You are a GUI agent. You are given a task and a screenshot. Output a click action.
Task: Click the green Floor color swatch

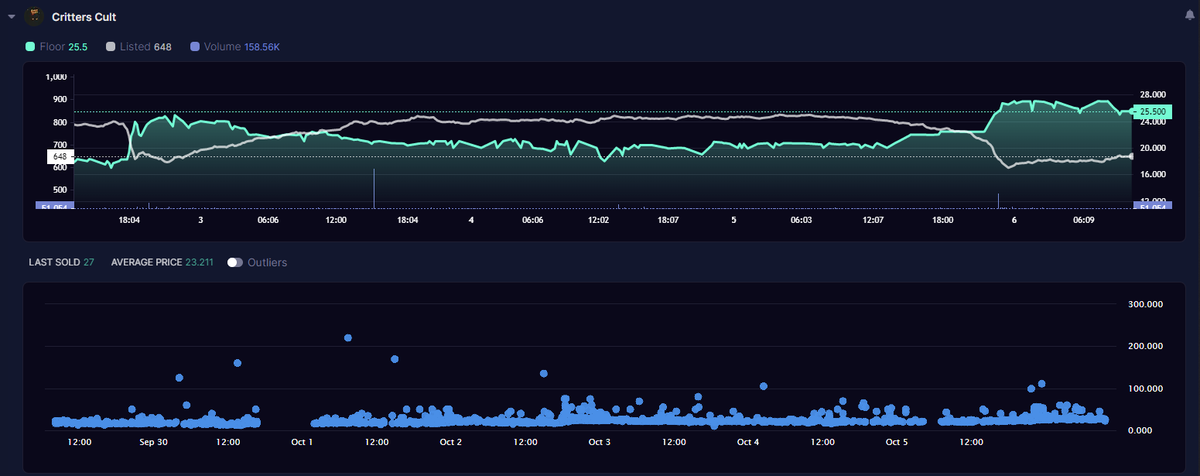tap(31, 46)
